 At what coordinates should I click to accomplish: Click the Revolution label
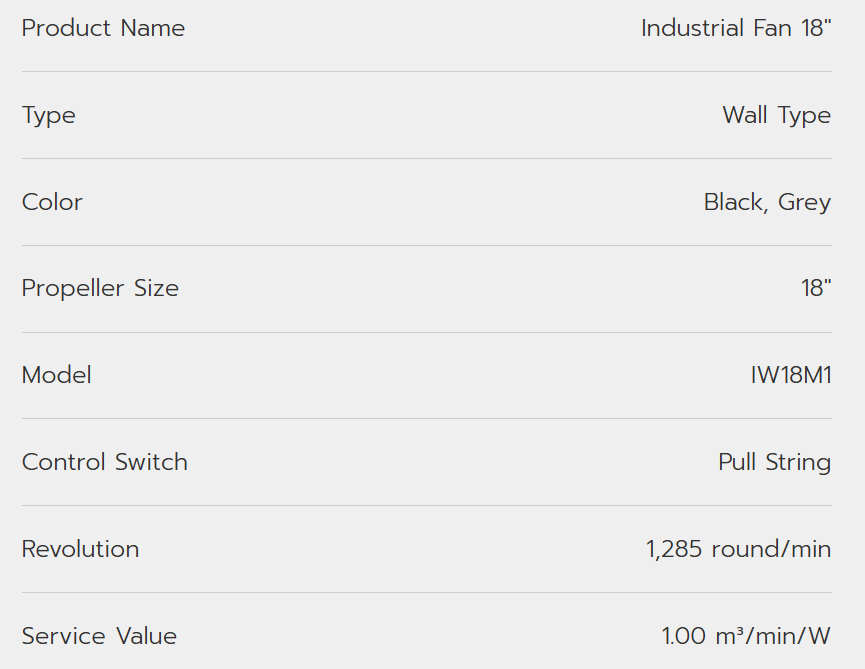[80, 549]
